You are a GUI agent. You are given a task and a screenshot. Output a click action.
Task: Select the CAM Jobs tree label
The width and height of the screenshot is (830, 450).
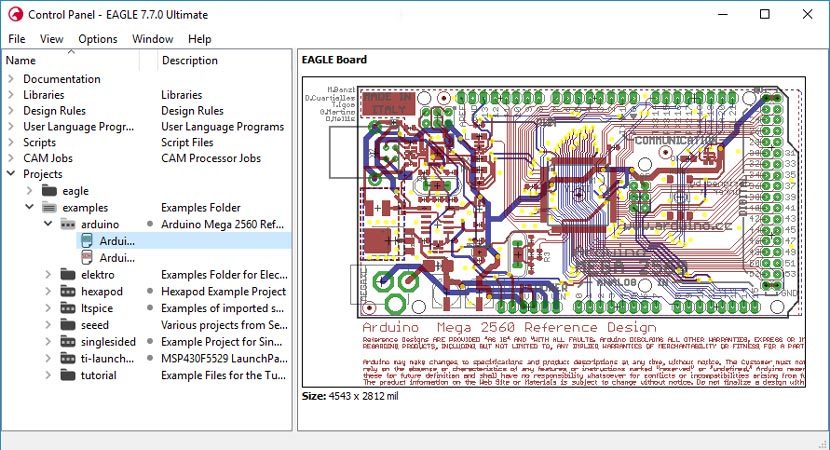tap(48, 158)
